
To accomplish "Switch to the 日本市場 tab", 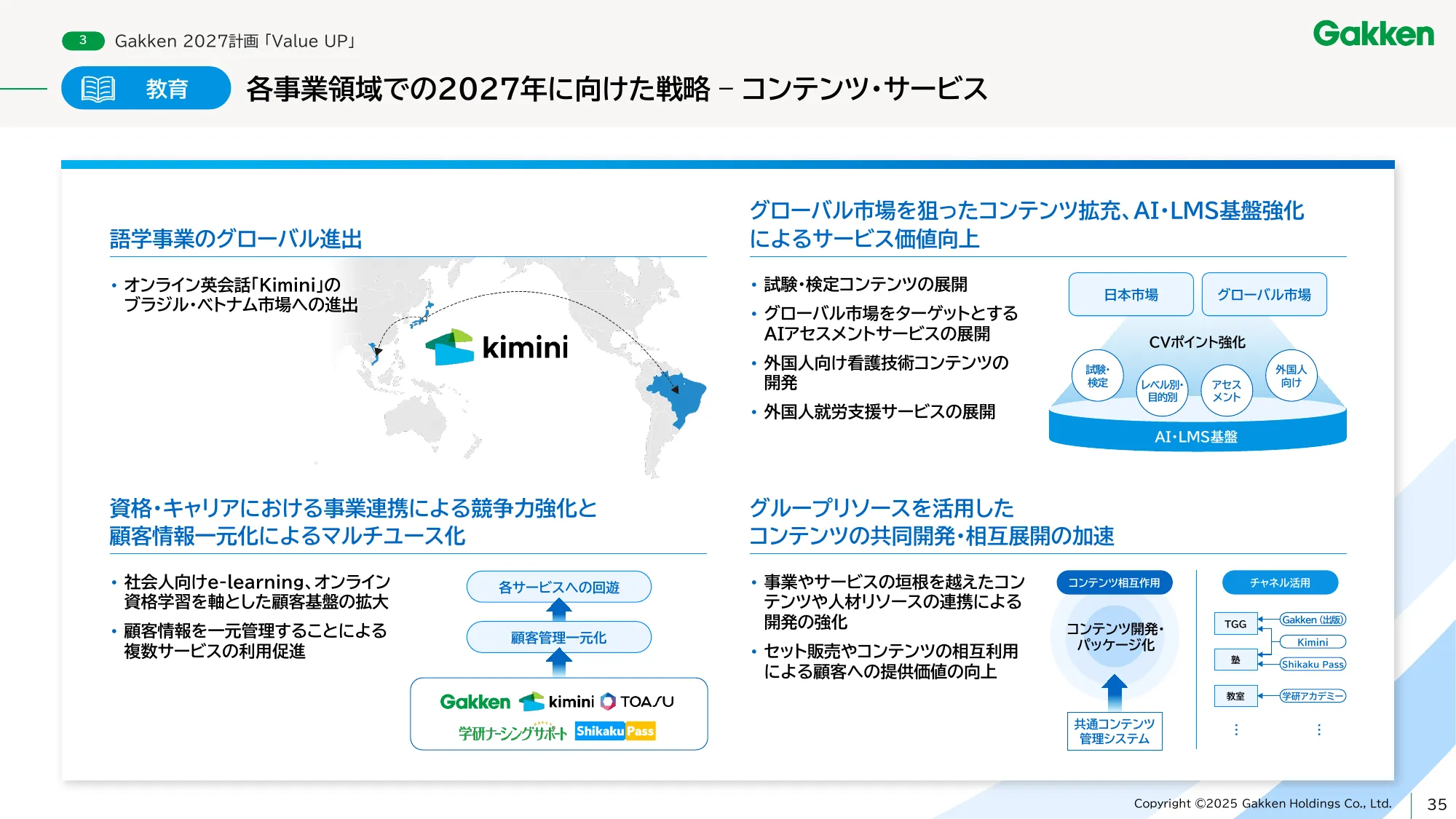I will point(1131,294).
